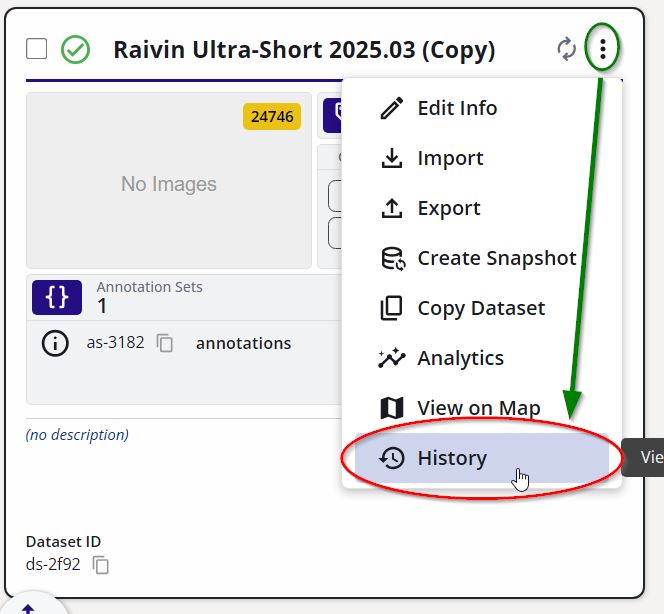Click the Annotation Sets label
Screen dimensions: 664x614
click(149, 287)
